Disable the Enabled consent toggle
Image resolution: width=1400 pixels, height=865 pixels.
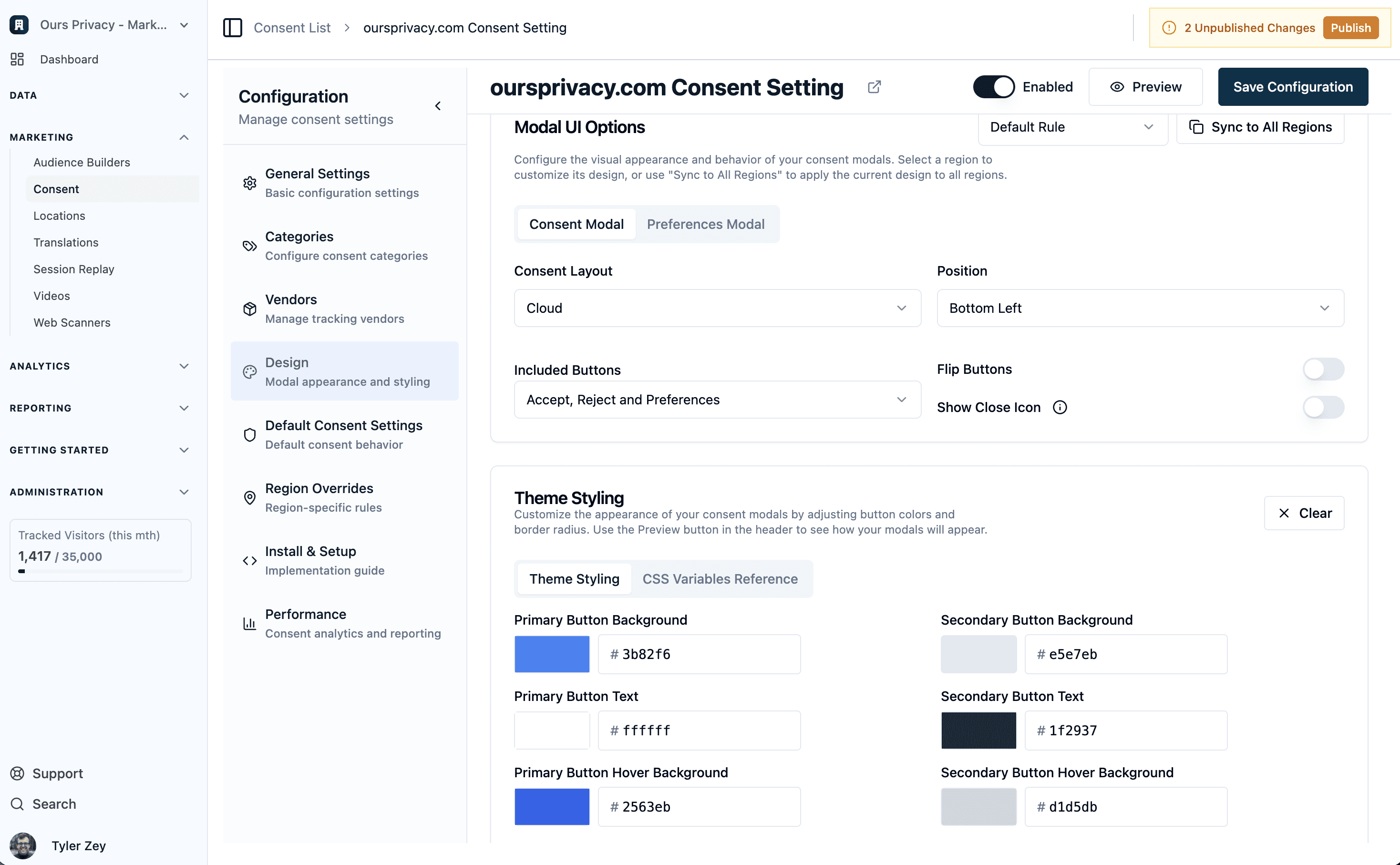click(x=993, y=87)
